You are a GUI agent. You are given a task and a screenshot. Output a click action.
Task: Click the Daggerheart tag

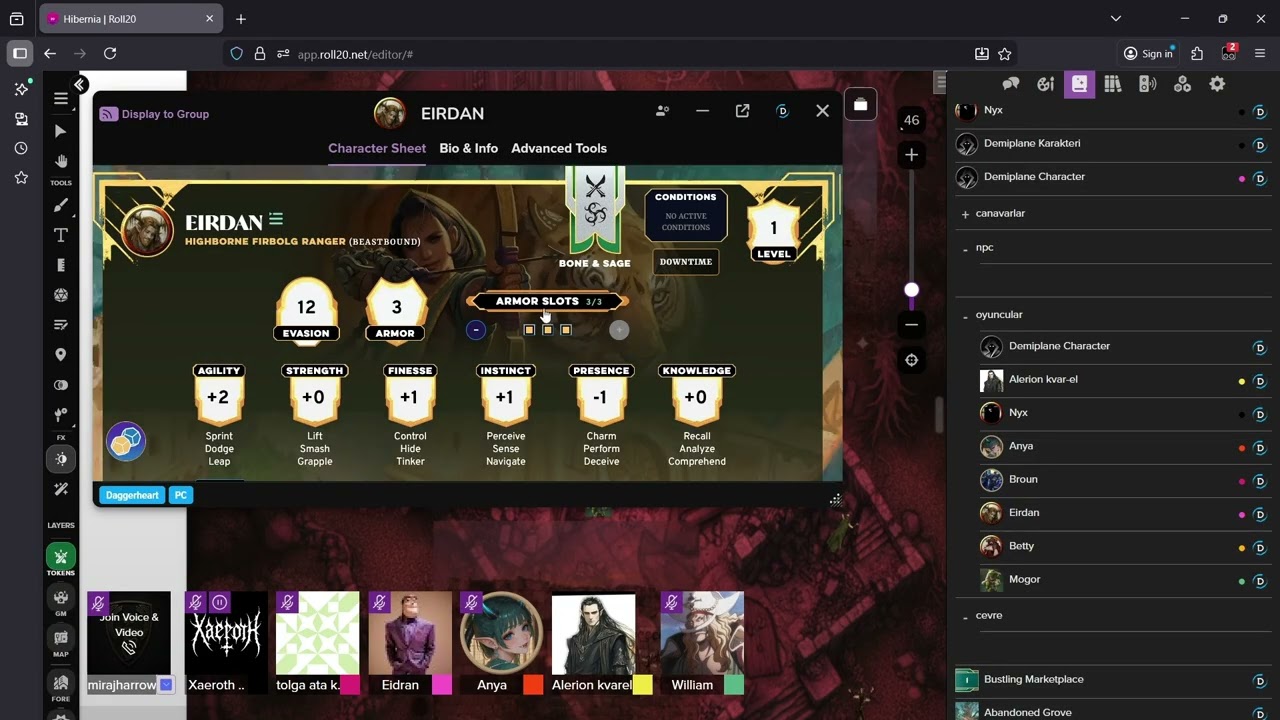point(132,495)
